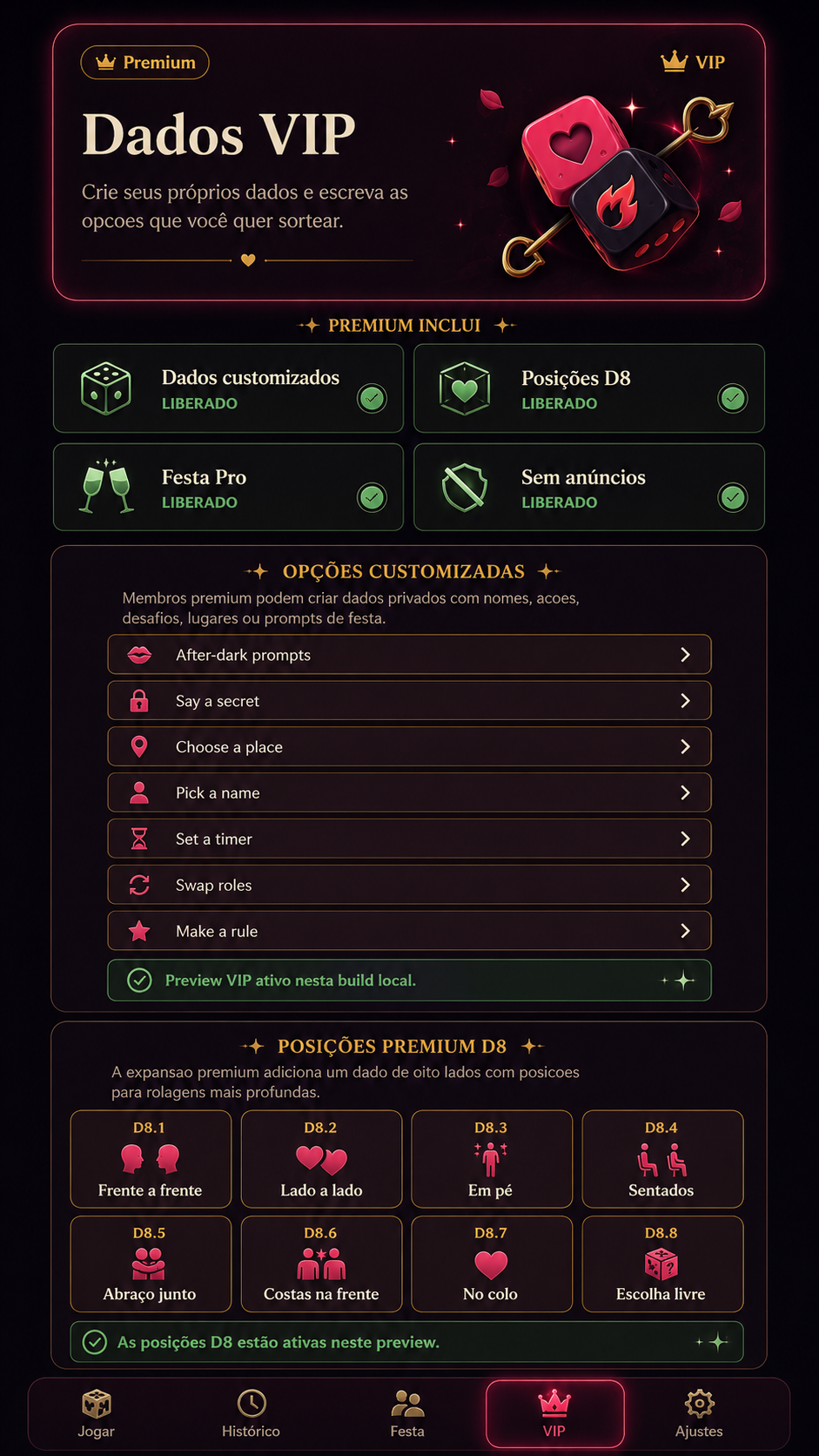The height and width of the screenshot is (1456, 819).
Task: Open the Histórico tab
Action: point(251,1414)
